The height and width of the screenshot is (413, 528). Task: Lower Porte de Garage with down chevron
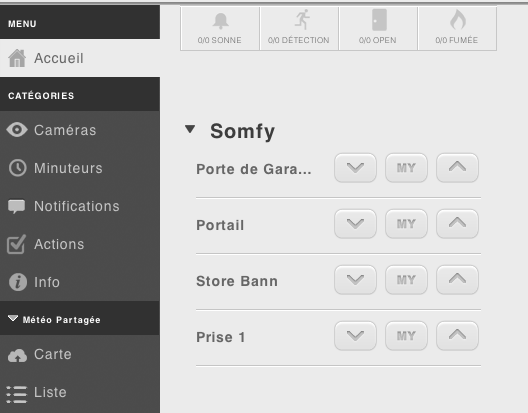355,168
